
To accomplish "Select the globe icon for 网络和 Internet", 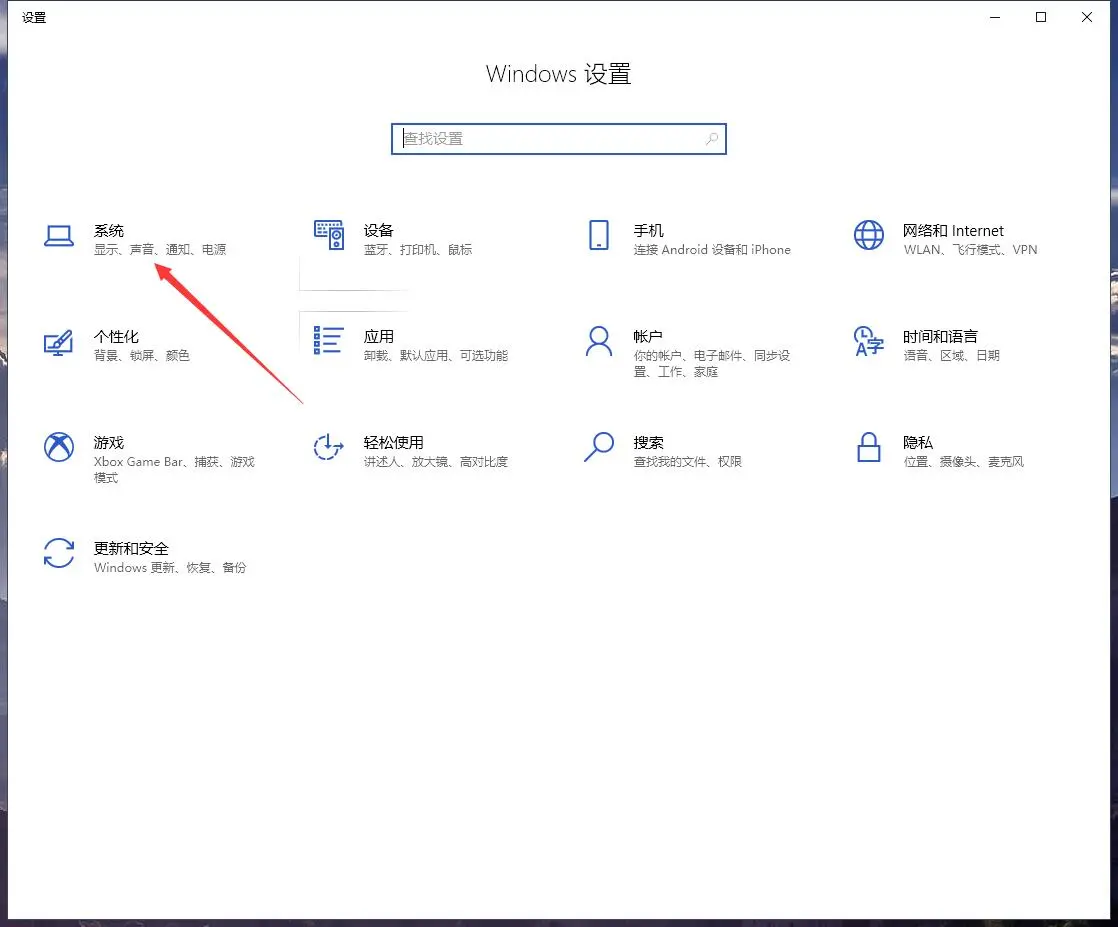I will coord(868,236).
